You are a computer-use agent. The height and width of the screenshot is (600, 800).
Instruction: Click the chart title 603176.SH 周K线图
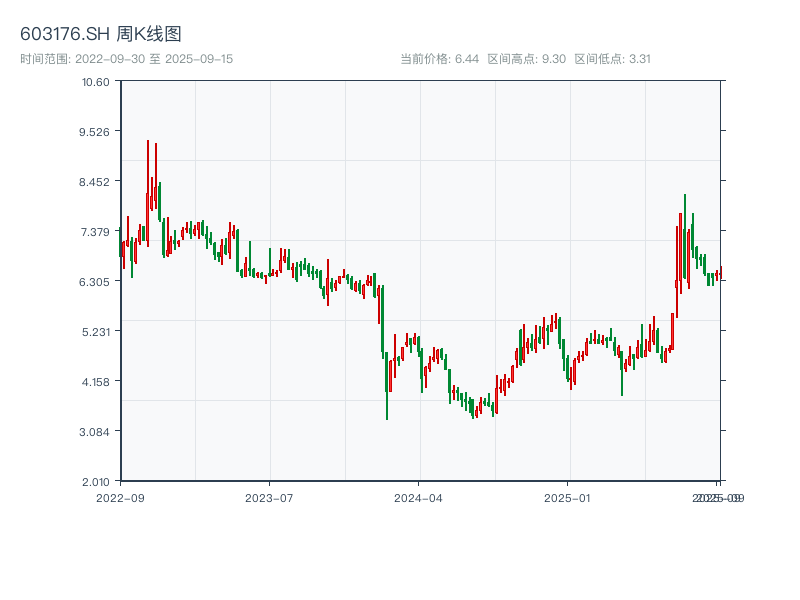pyautogui.click(x=101, y=35)
